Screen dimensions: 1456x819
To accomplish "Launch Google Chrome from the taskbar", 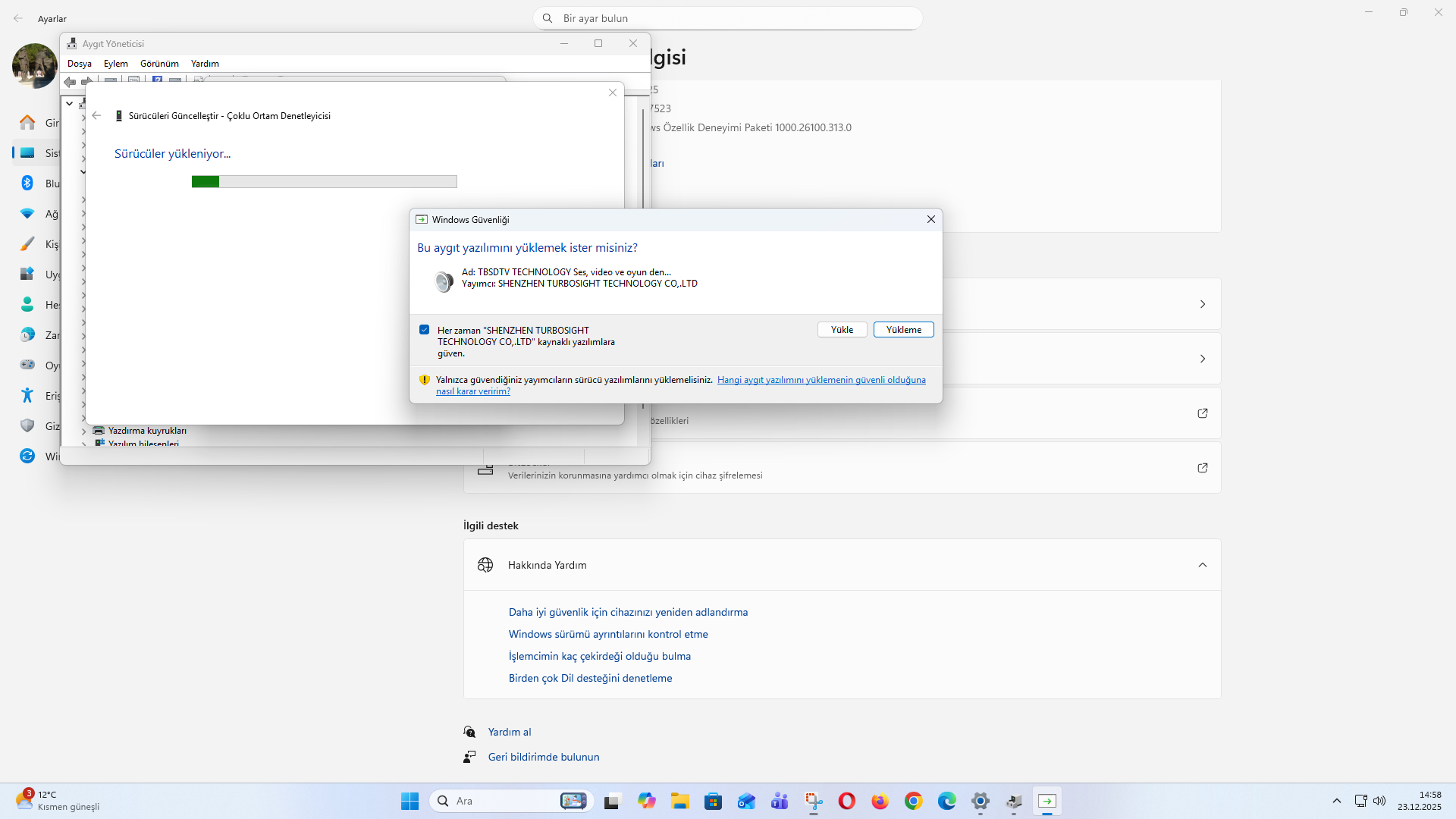I will 913,801.
